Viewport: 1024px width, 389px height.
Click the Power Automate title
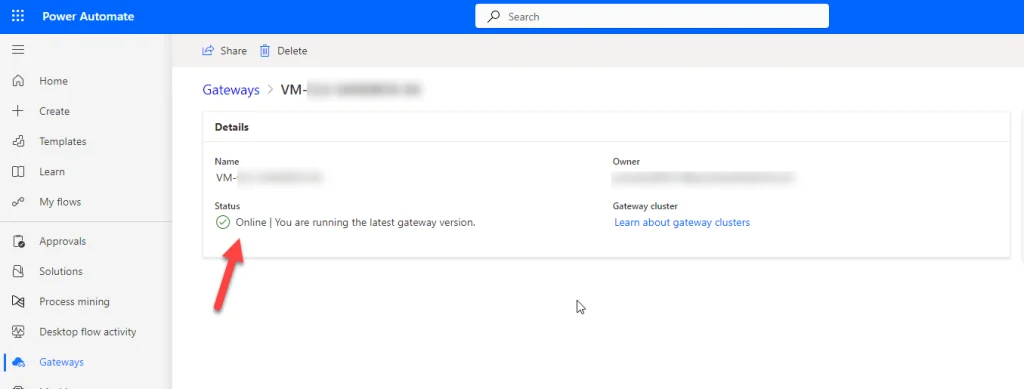point(88,17)
